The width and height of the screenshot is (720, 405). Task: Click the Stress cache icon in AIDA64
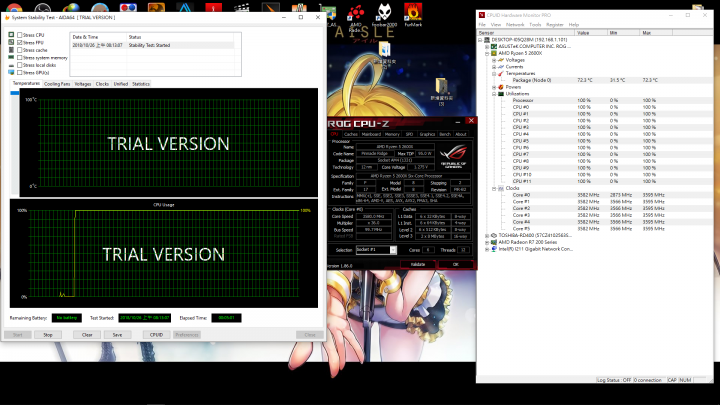click(x=11, y=50)
